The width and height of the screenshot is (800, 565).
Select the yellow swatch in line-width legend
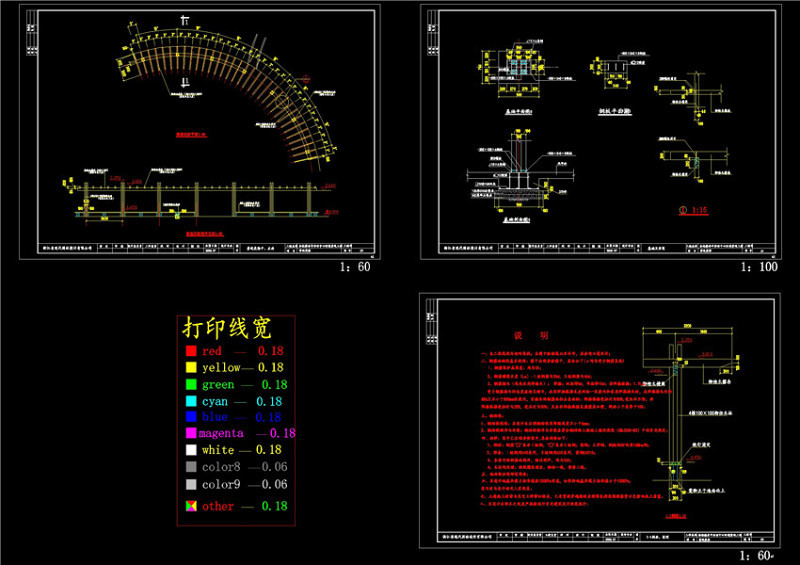pyautogui.click(x=189, y=368)
